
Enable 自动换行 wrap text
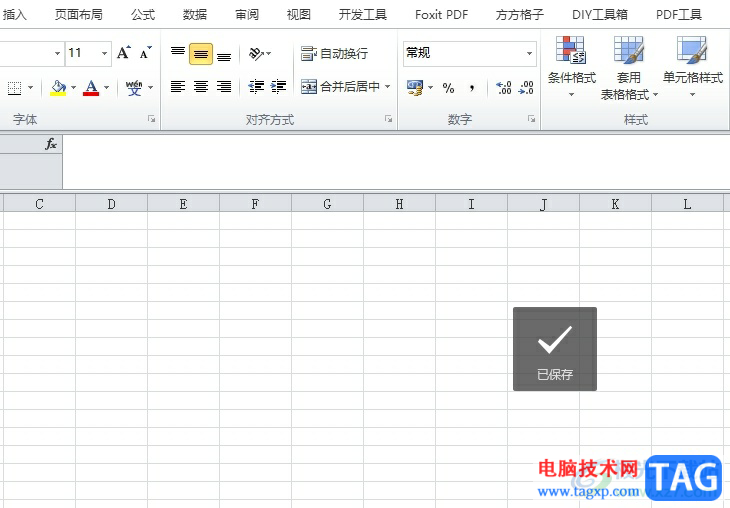(334, 54)
